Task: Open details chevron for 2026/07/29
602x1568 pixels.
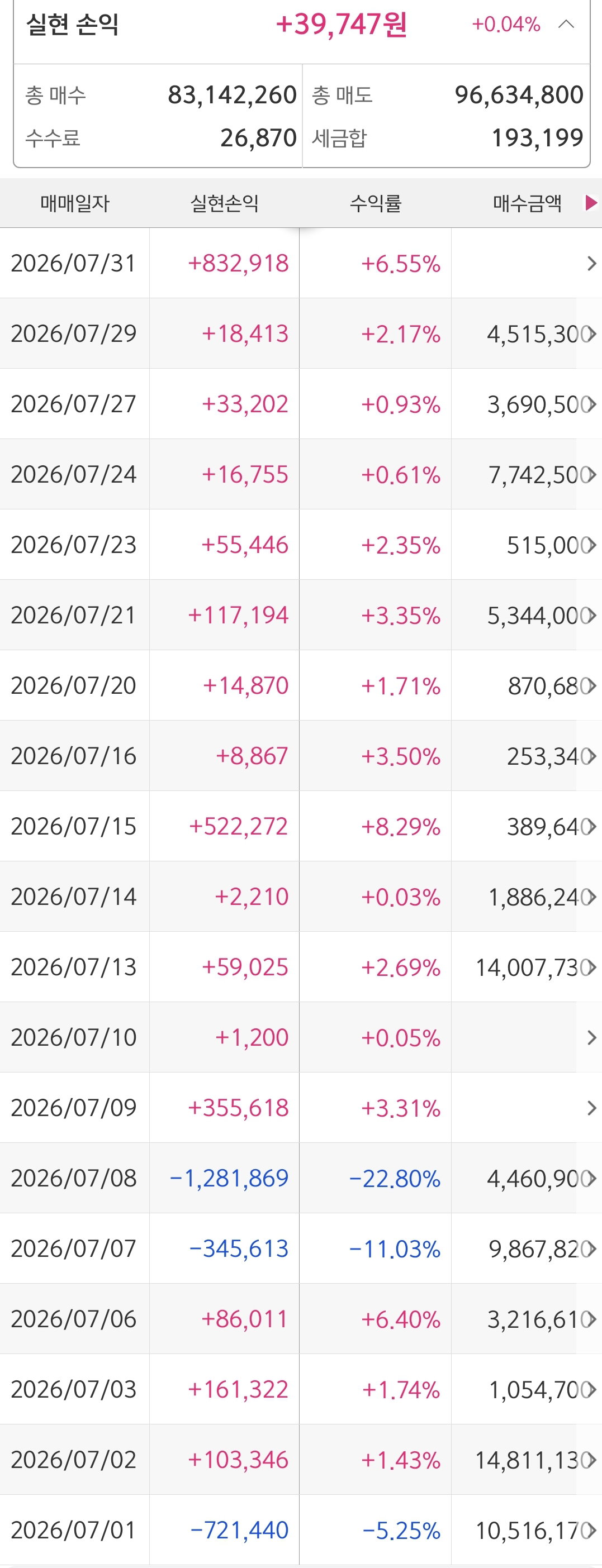Action: point(590,333)
